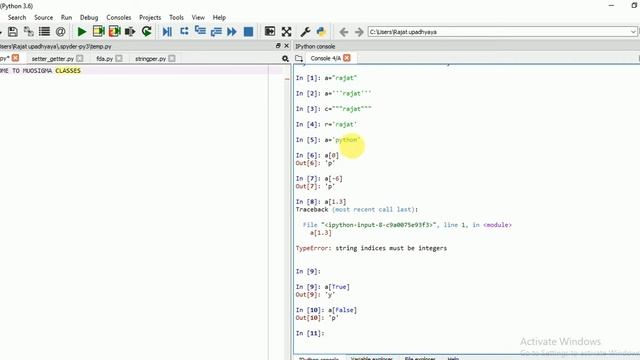Screen dimensions: 640x360
Task: Select the Console 4/A tab
Action: 325,58
